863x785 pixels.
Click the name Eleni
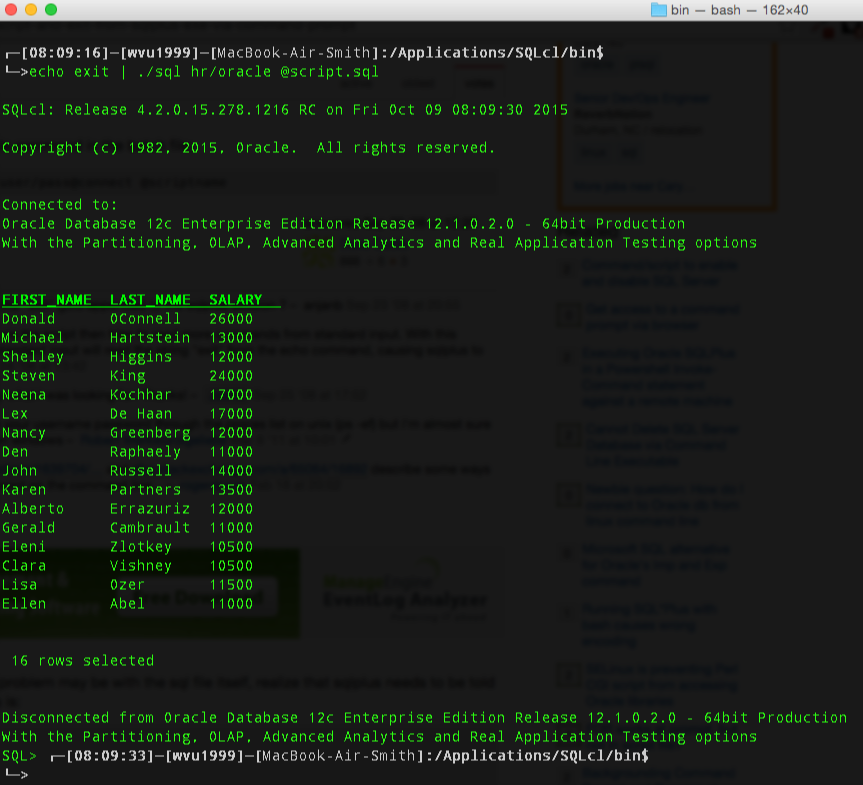(24, 547)
